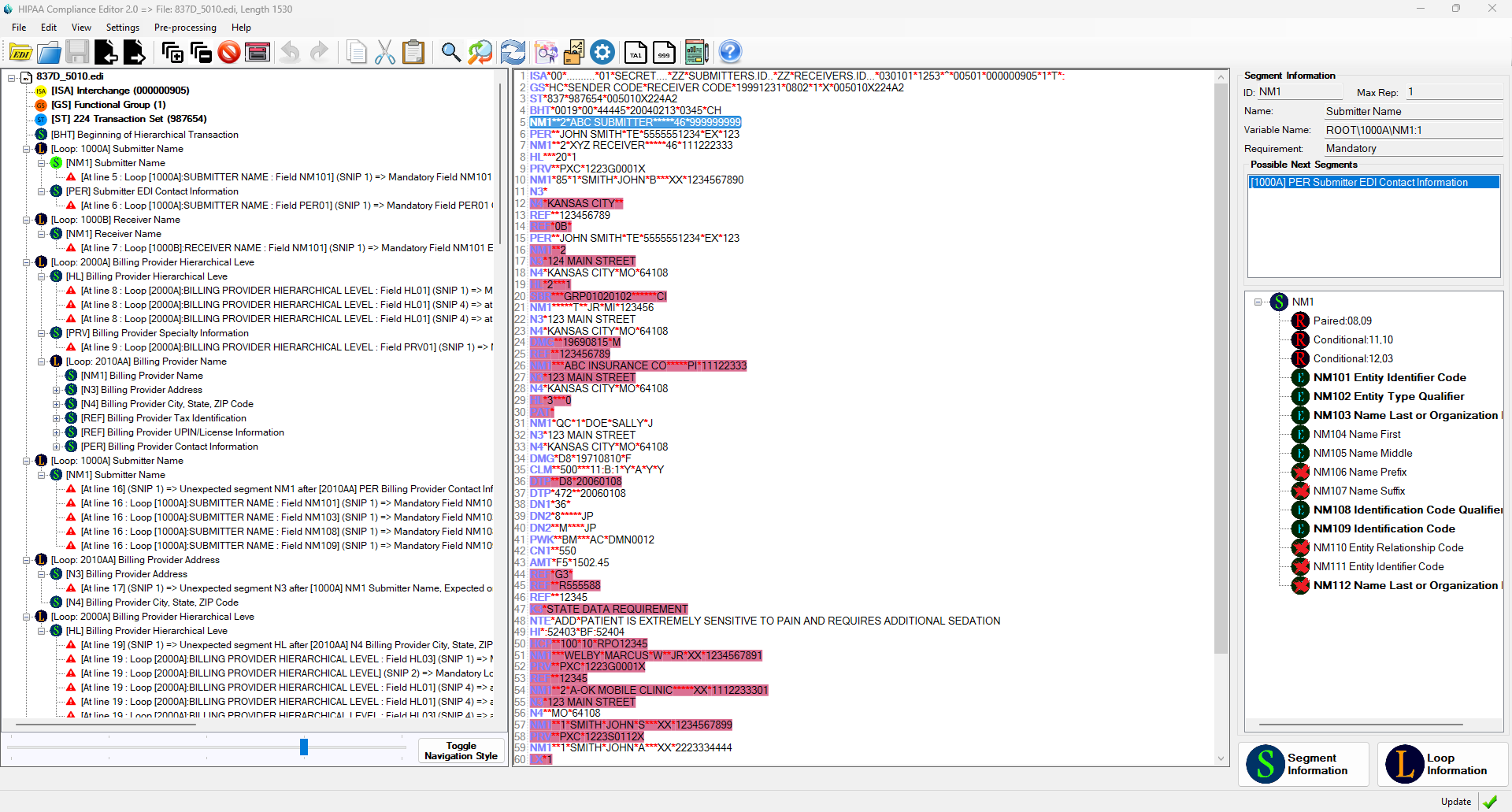Open the blue gear settings icon
The image size is (1512, 812).
pos(602,53)
